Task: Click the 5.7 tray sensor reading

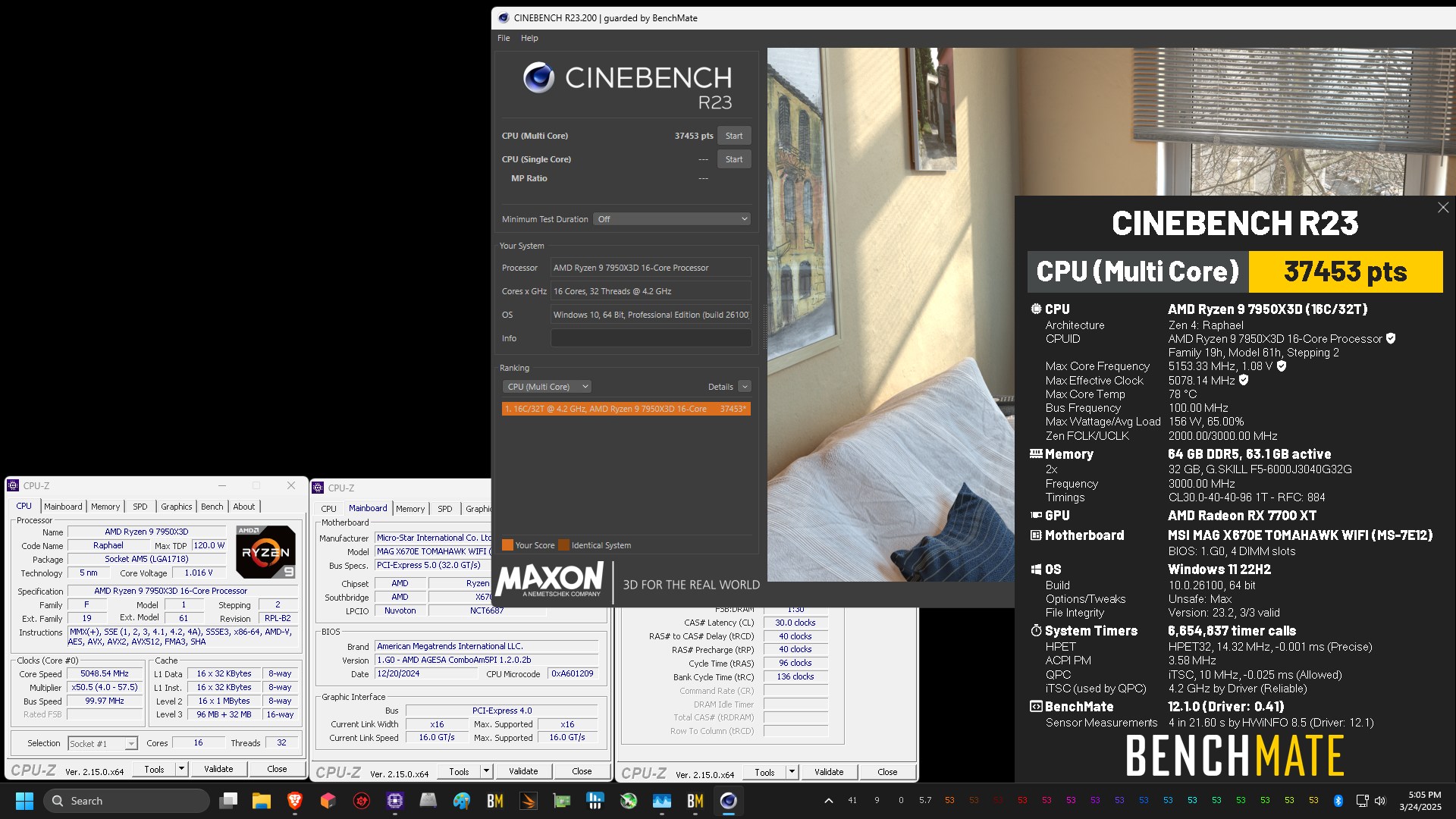Action: (925, 801)
